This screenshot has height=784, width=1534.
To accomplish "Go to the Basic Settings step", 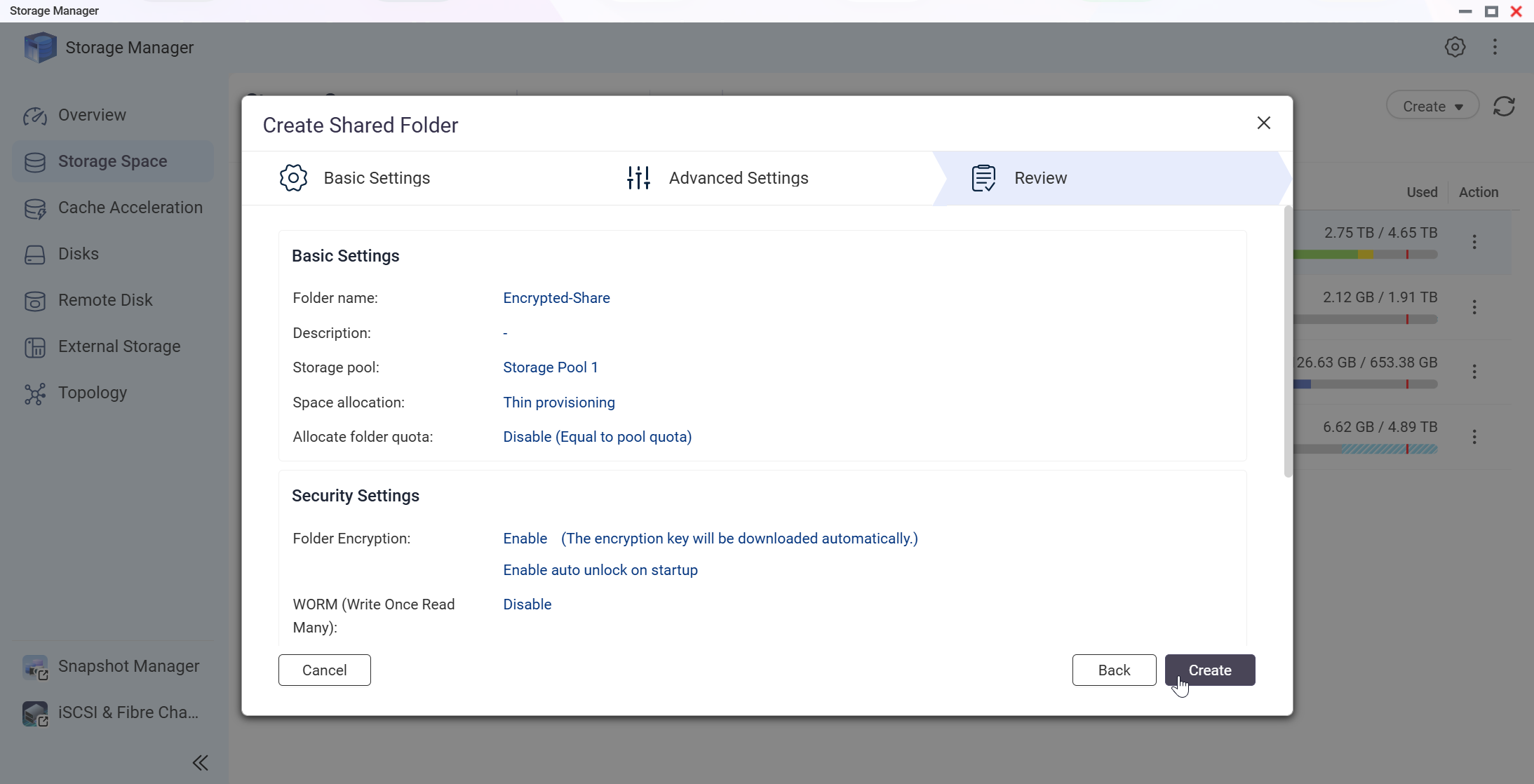I will coord(354,178).
